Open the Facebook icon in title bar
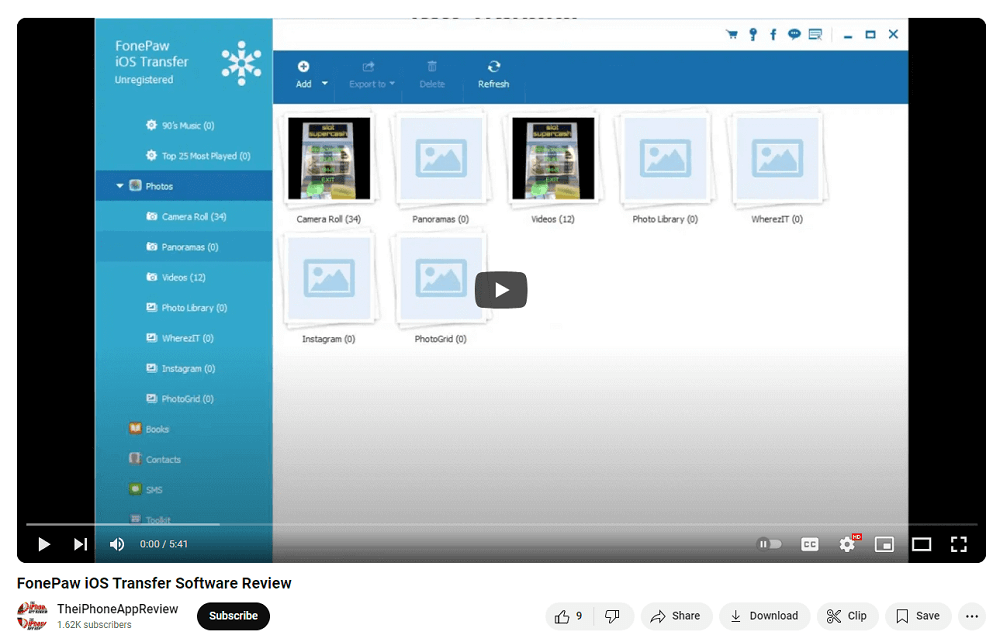This screenshot has width=1000, height=635. coord(773,34)
